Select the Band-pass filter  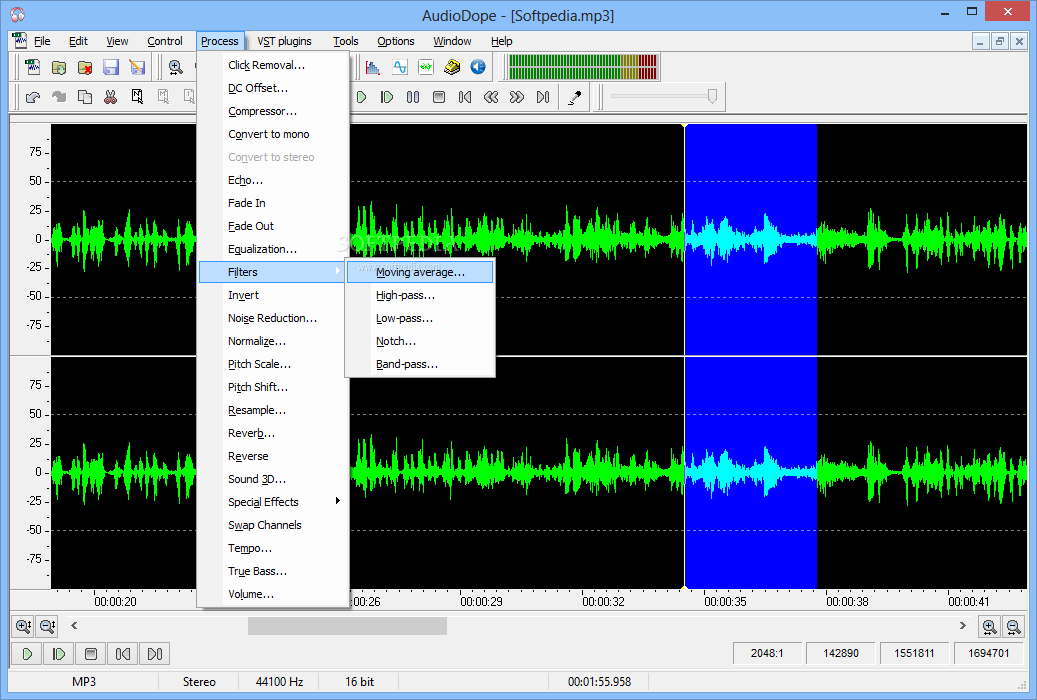click(420, 364)
